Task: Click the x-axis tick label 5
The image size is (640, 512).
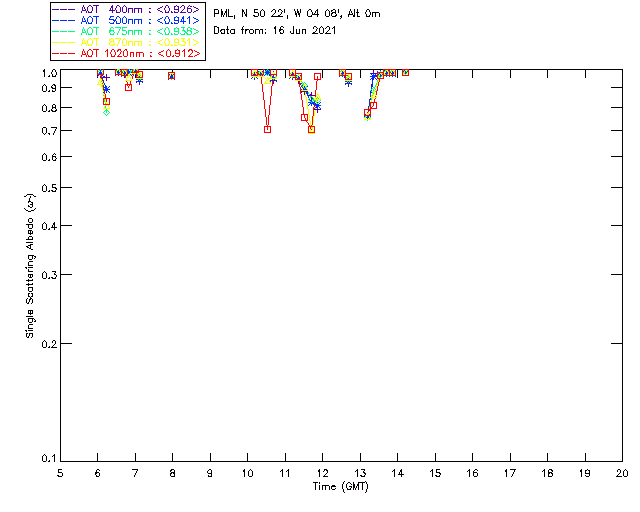Action: pyautogui.click(x=60, y=472)
